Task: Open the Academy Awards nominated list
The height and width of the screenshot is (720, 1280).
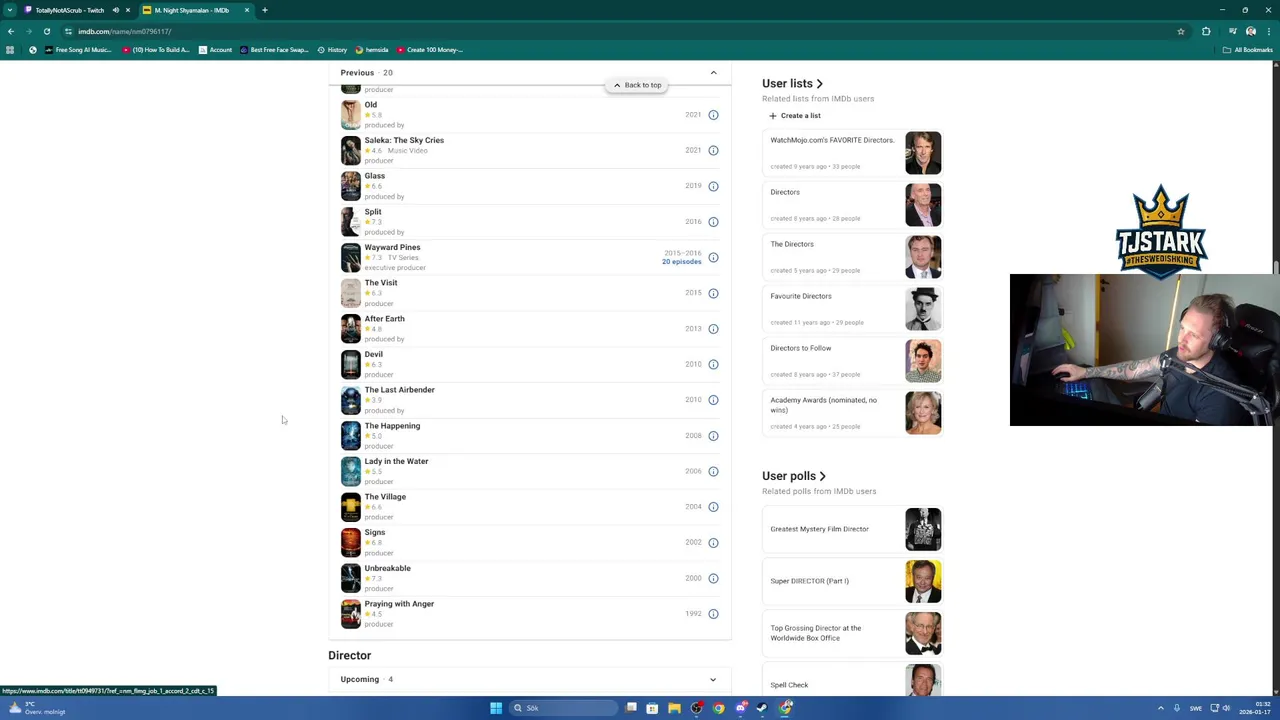Action: click(x=823, y=405)
